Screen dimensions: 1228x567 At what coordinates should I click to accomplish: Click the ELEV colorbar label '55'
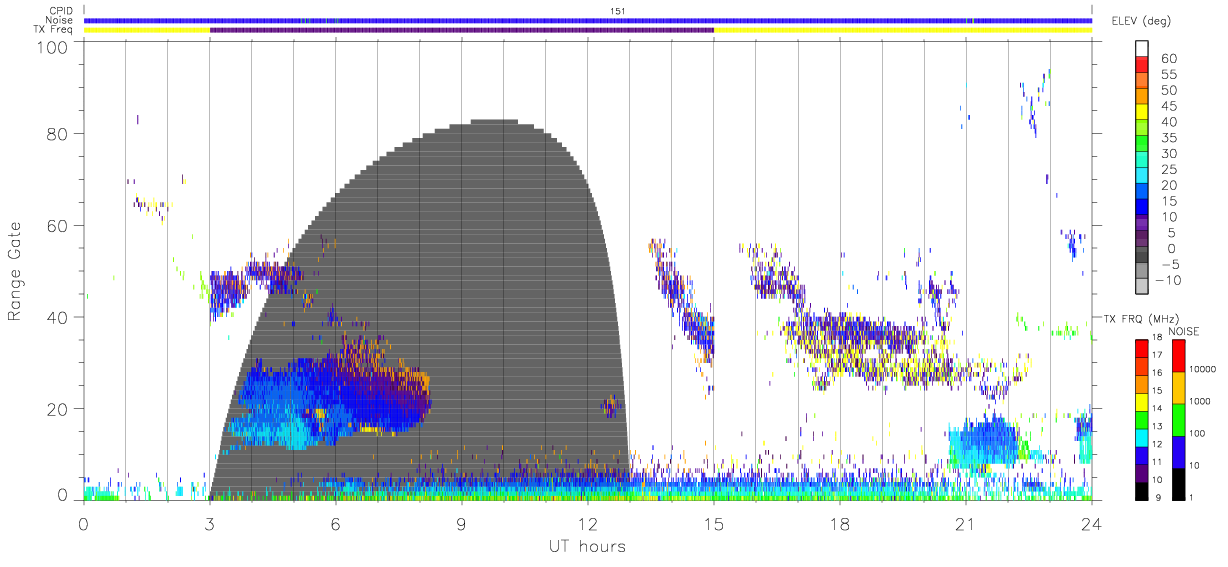[1168, 75]
